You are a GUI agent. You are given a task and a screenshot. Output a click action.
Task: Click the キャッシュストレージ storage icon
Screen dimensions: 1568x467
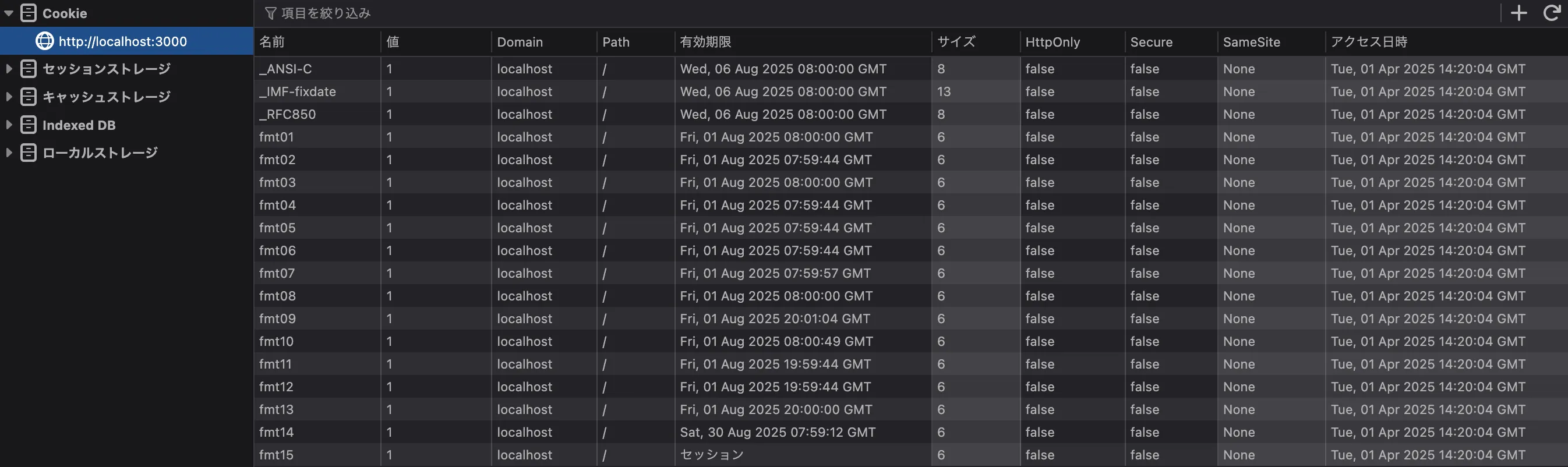[x=29, y=97]
